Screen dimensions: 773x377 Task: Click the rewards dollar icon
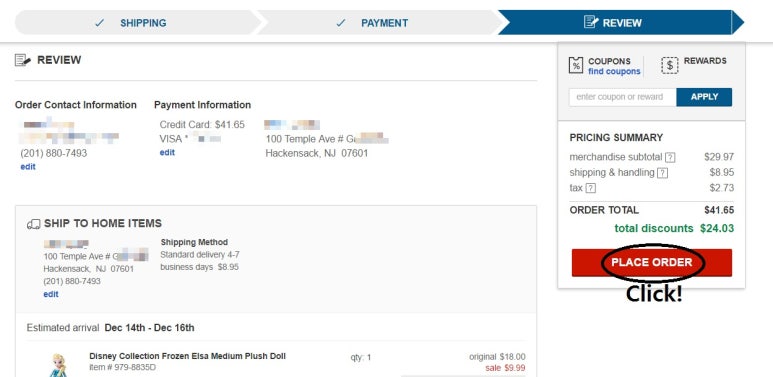[669, 65]
